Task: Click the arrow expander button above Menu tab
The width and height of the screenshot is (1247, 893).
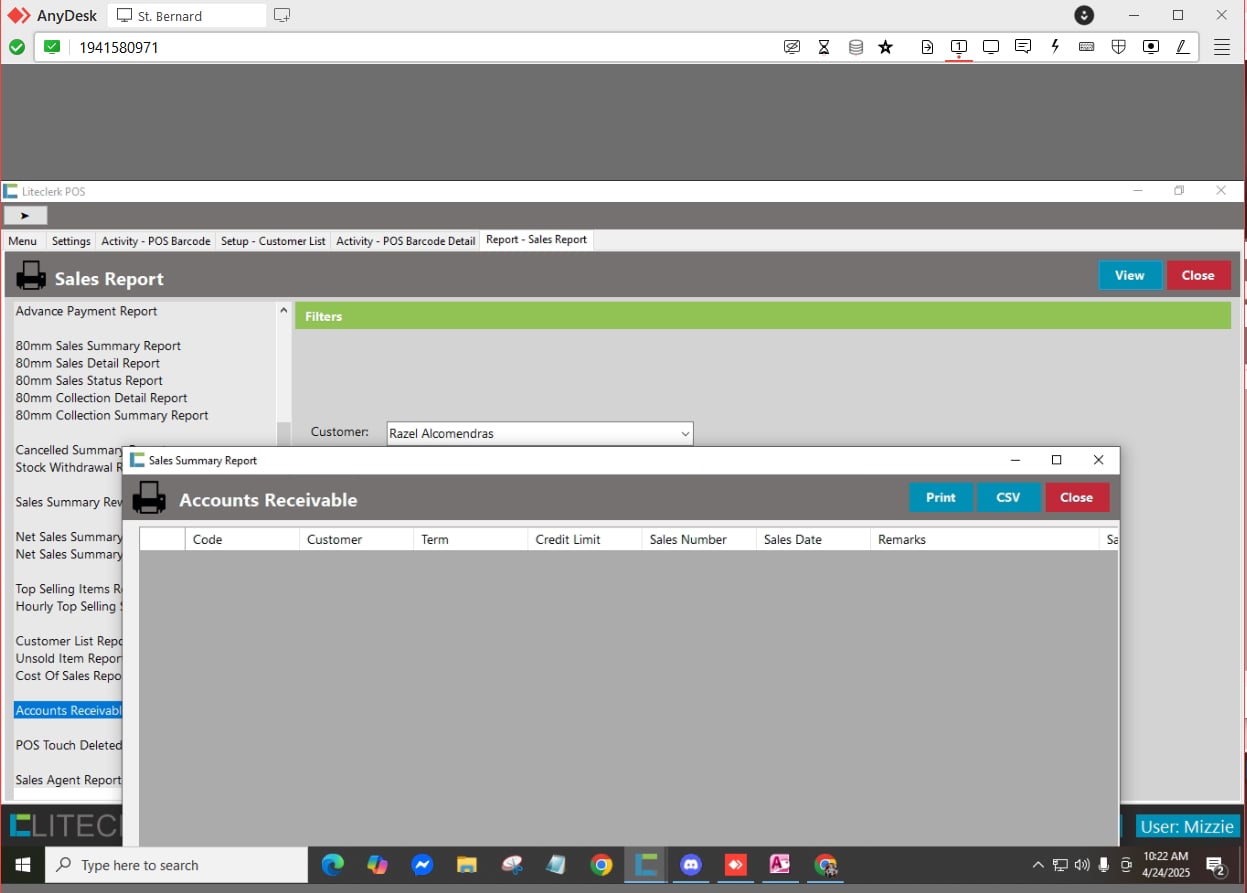Action: pyautogui.click(x=25, y=215)
